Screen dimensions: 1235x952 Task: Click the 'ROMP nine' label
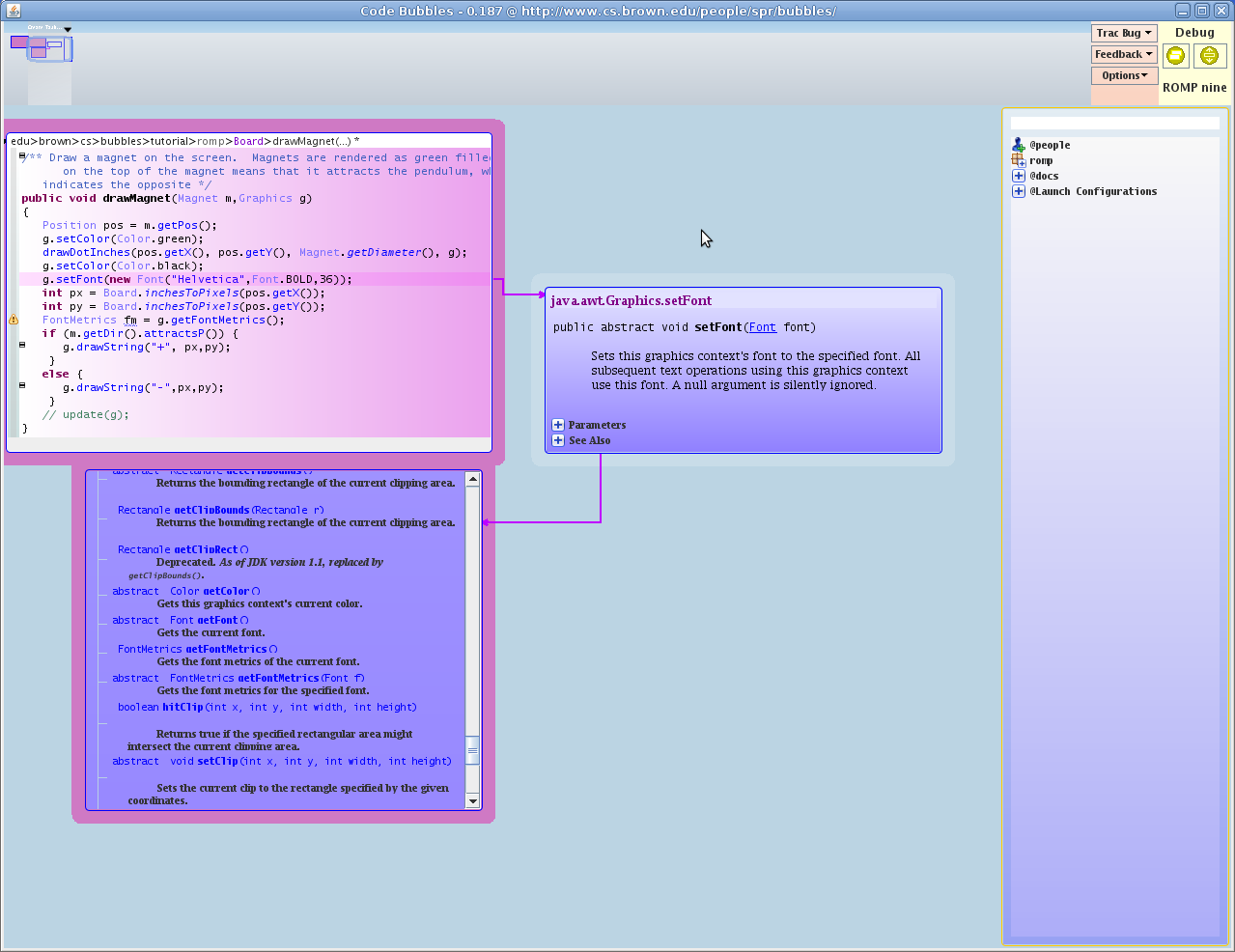tap(1194, 87)
